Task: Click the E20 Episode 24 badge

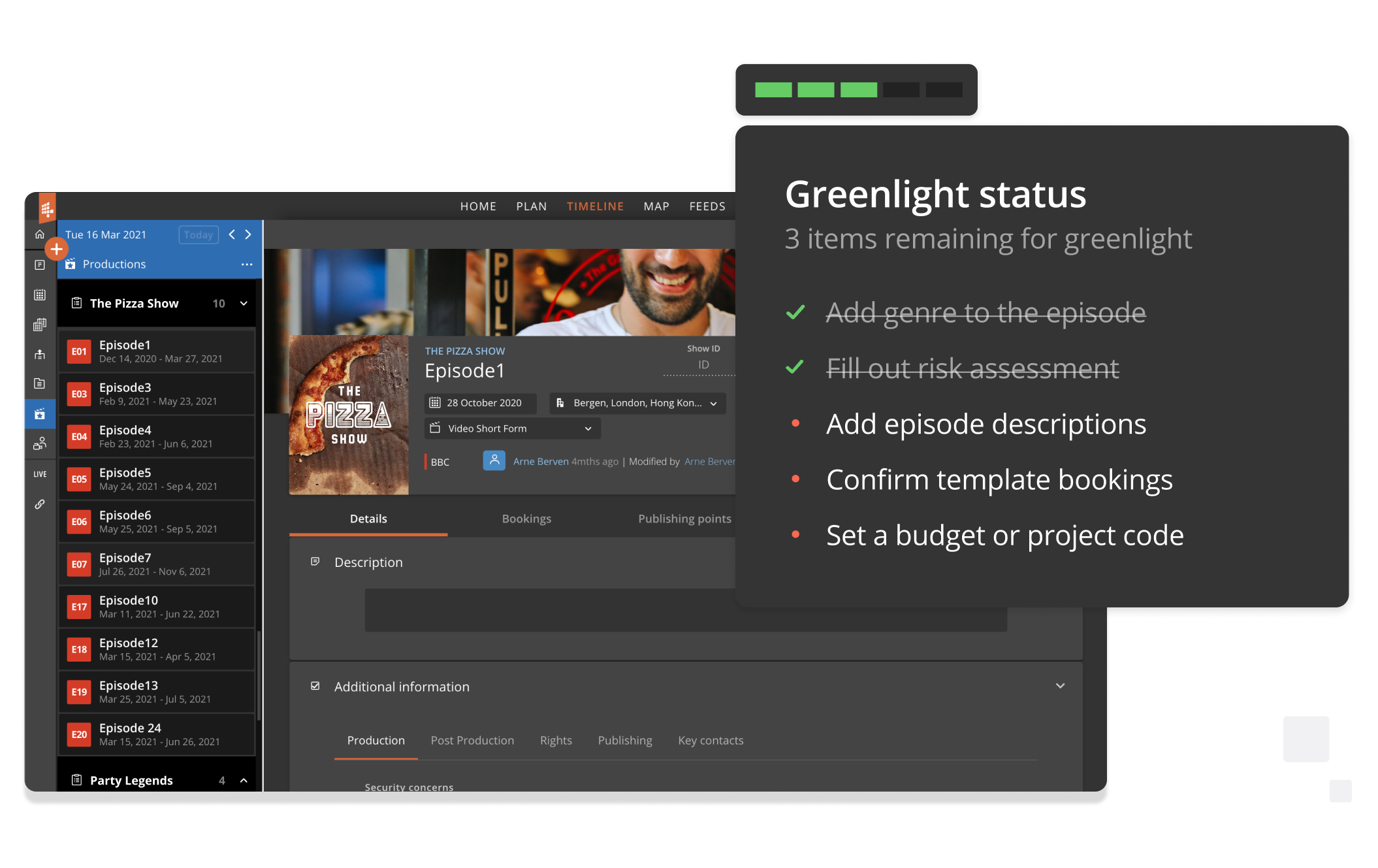Action: (x=79, y=734)
